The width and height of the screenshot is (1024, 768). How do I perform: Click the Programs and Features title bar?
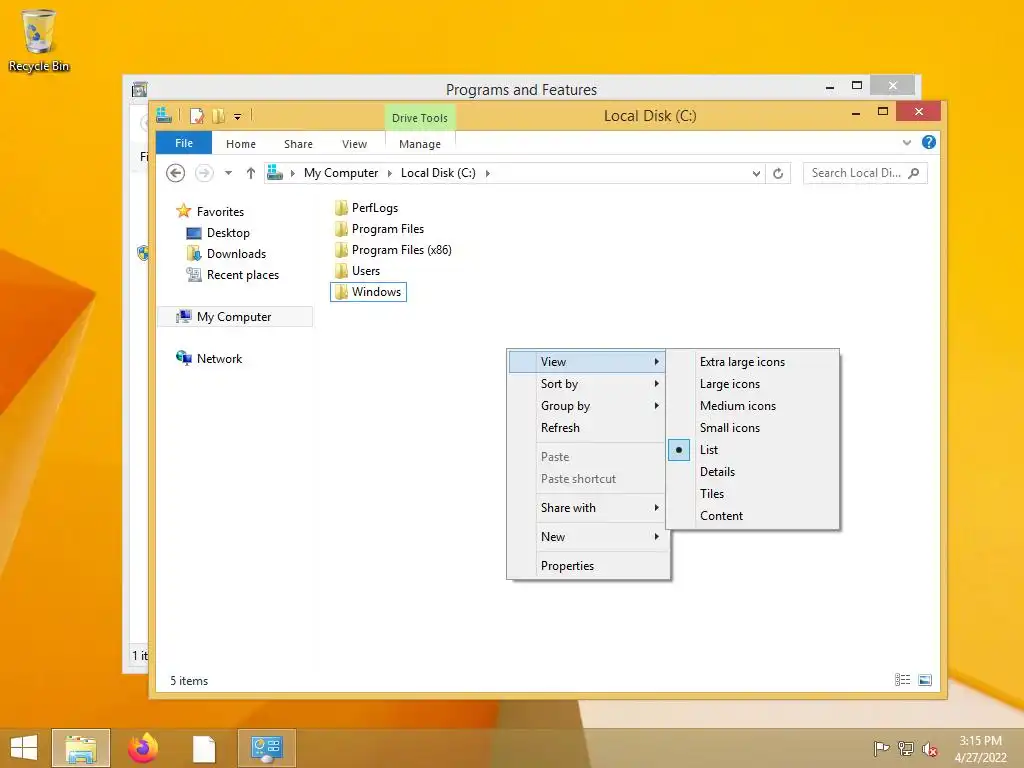(x=521, y=89)
